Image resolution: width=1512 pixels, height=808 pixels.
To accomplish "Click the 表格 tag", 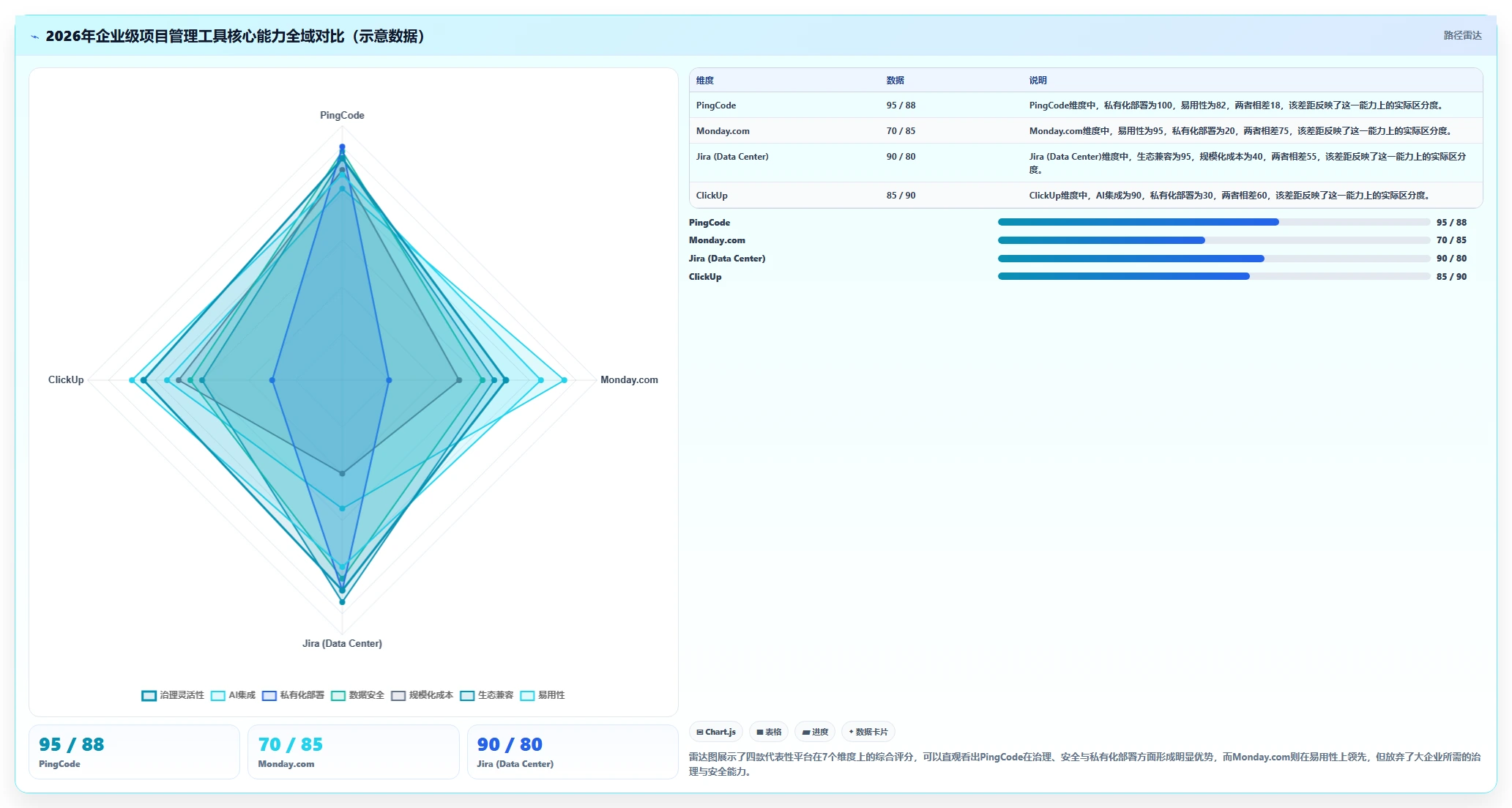I will coord(769,732).
